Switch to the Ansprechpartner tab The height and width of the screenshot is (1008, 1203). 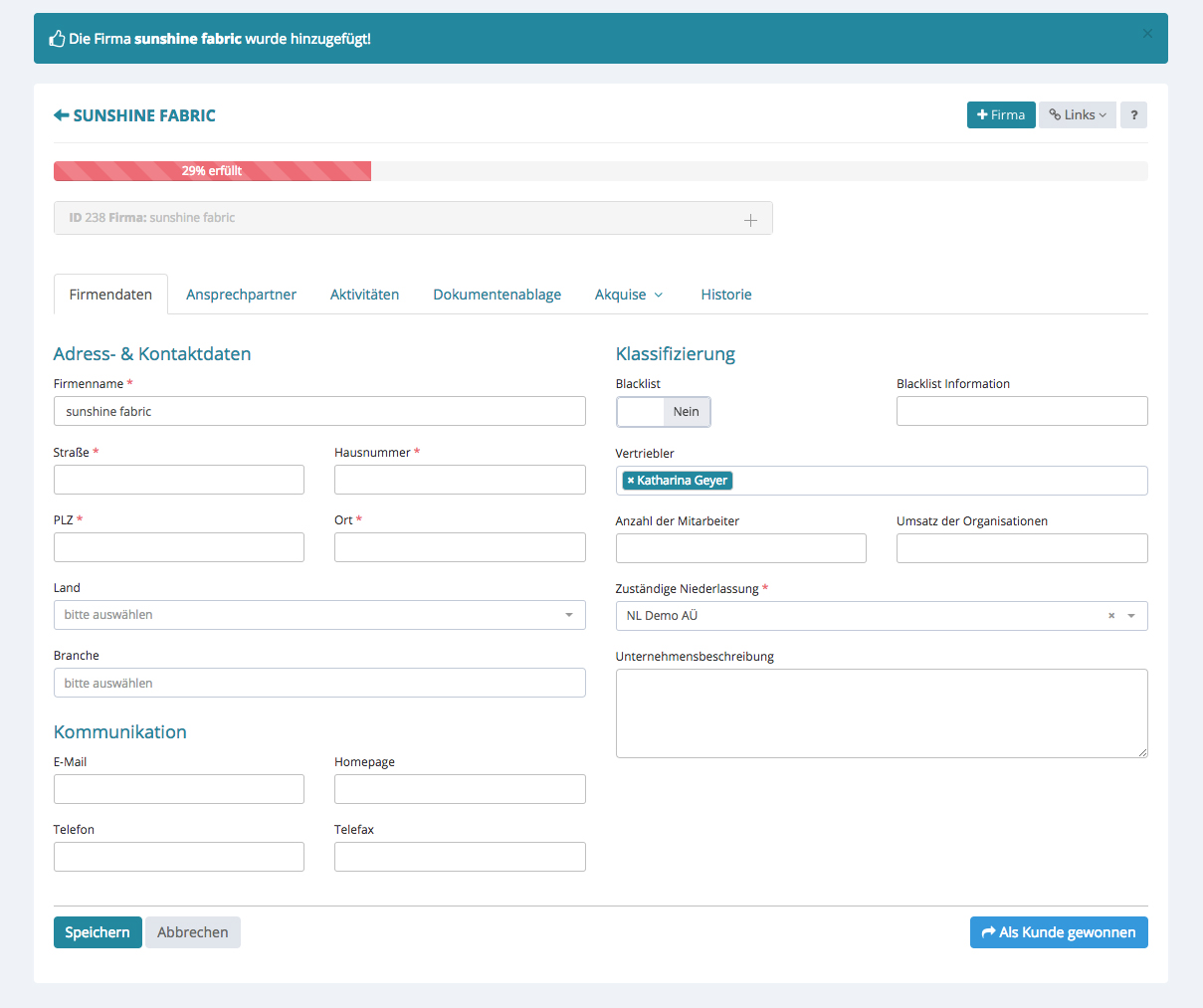tap(241, 295)
